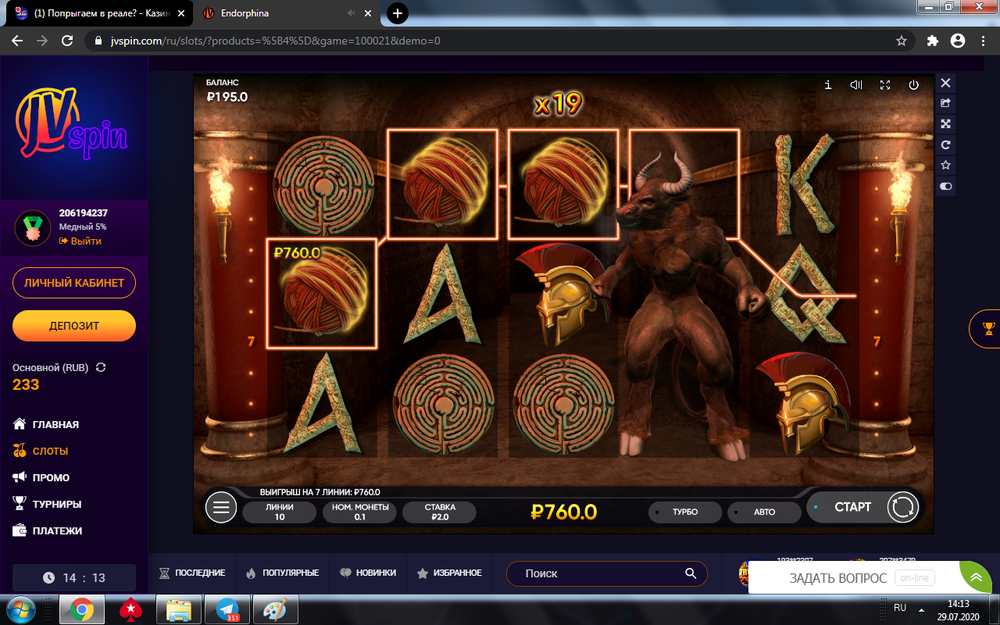Reload the game with the refresh icon
The width and height of the screenshot is (1000, 625).
click(946, 145)
